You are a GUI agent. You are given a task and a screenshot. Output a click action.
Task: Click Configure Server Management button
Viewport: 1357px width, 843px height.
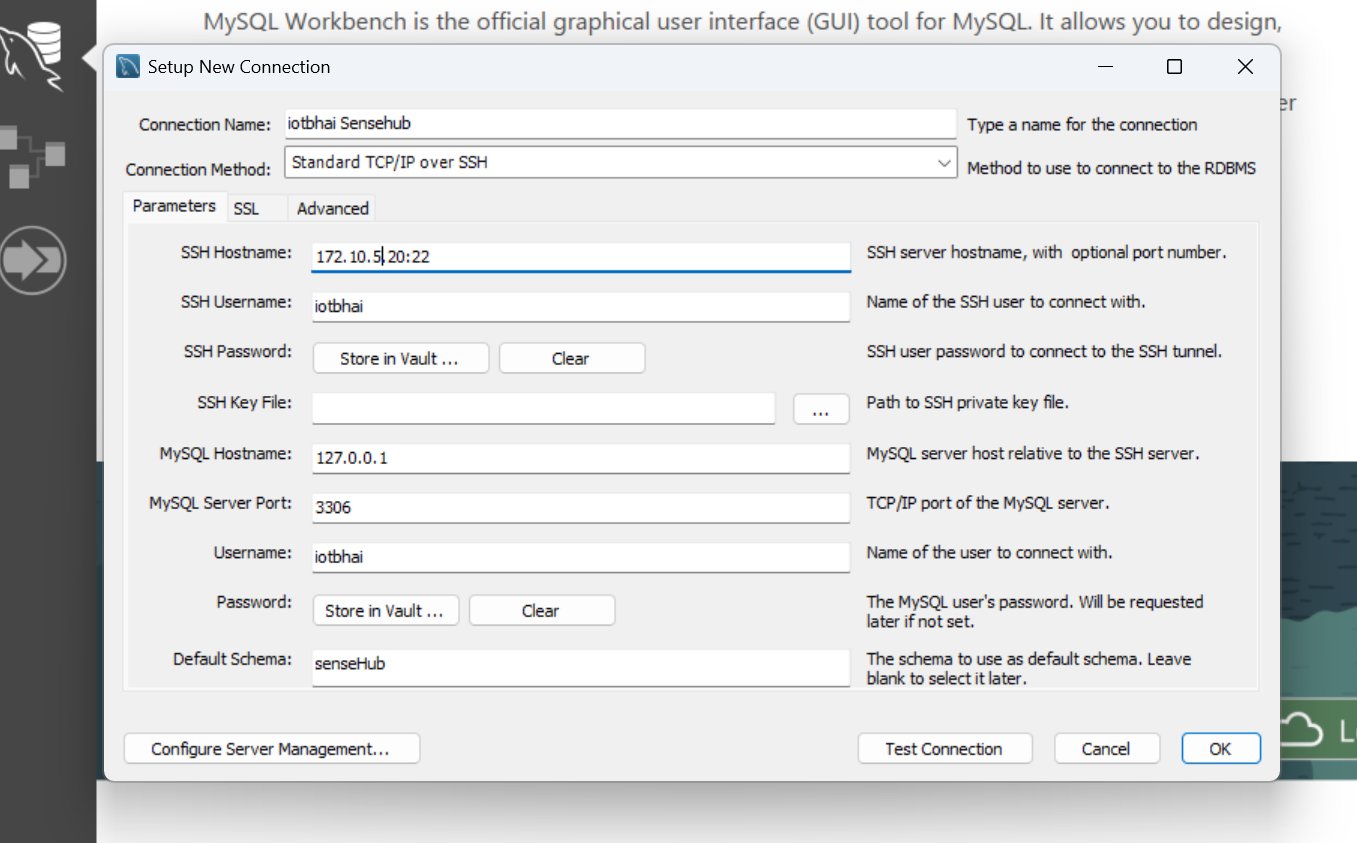pyautogui.click(x=271, y=749)
